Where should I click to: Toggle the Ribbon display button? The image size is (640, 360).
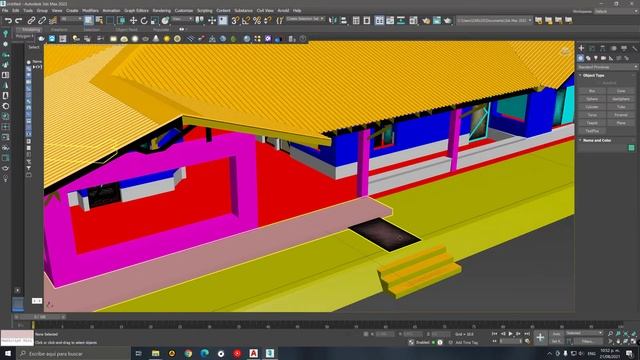click(379, 20)
